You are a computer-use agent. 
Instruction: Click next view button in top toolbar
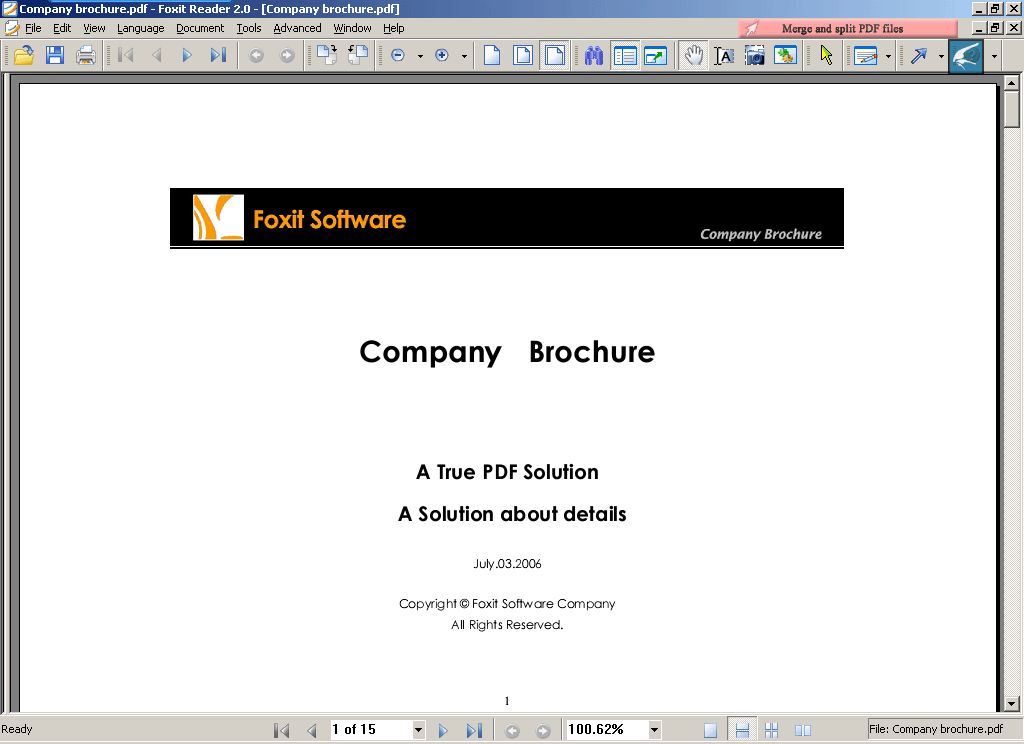(x=287, y=56)
